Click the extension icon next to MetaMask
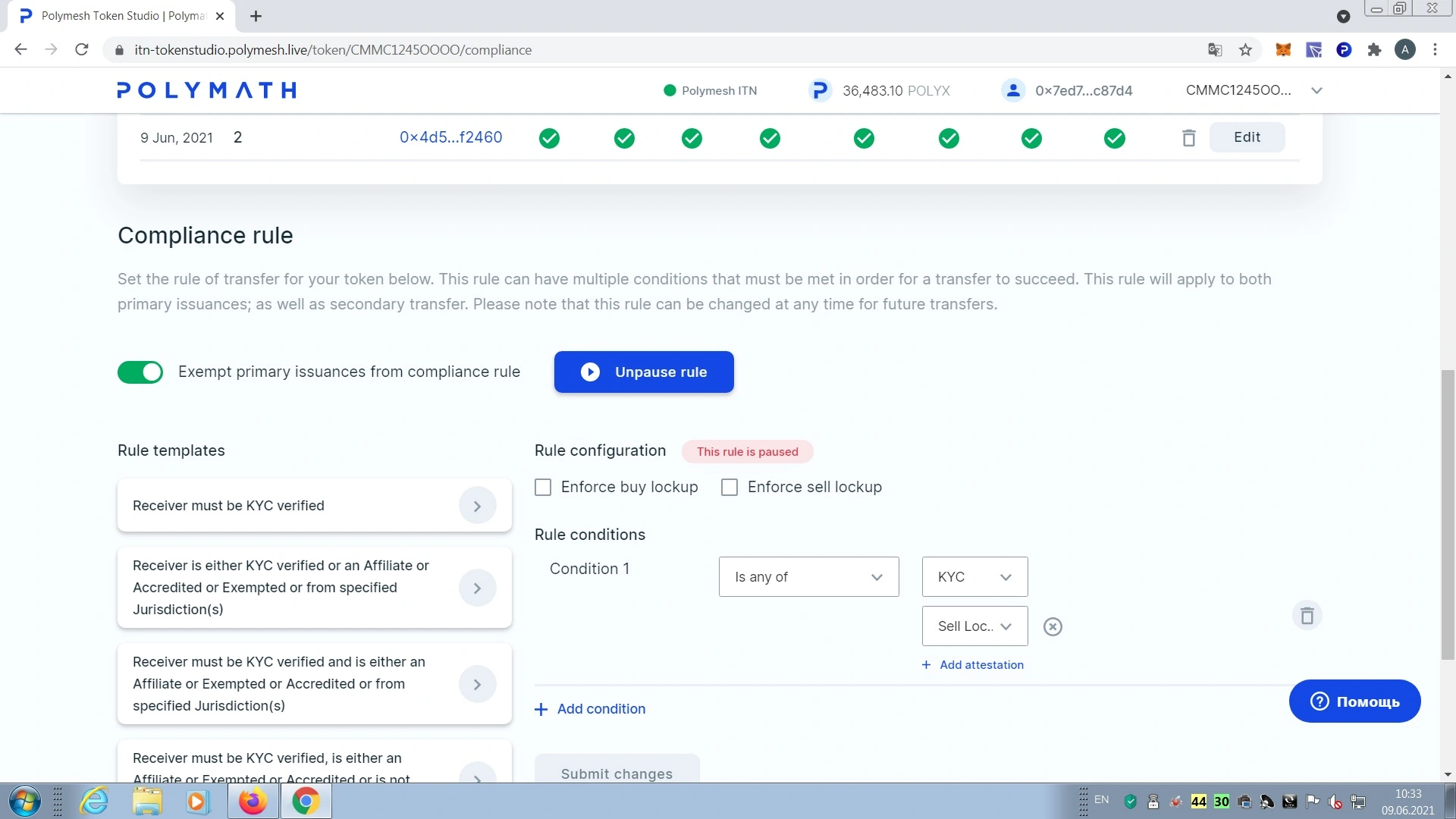This screenshot has width=1456, height=819. (1313, 50)
